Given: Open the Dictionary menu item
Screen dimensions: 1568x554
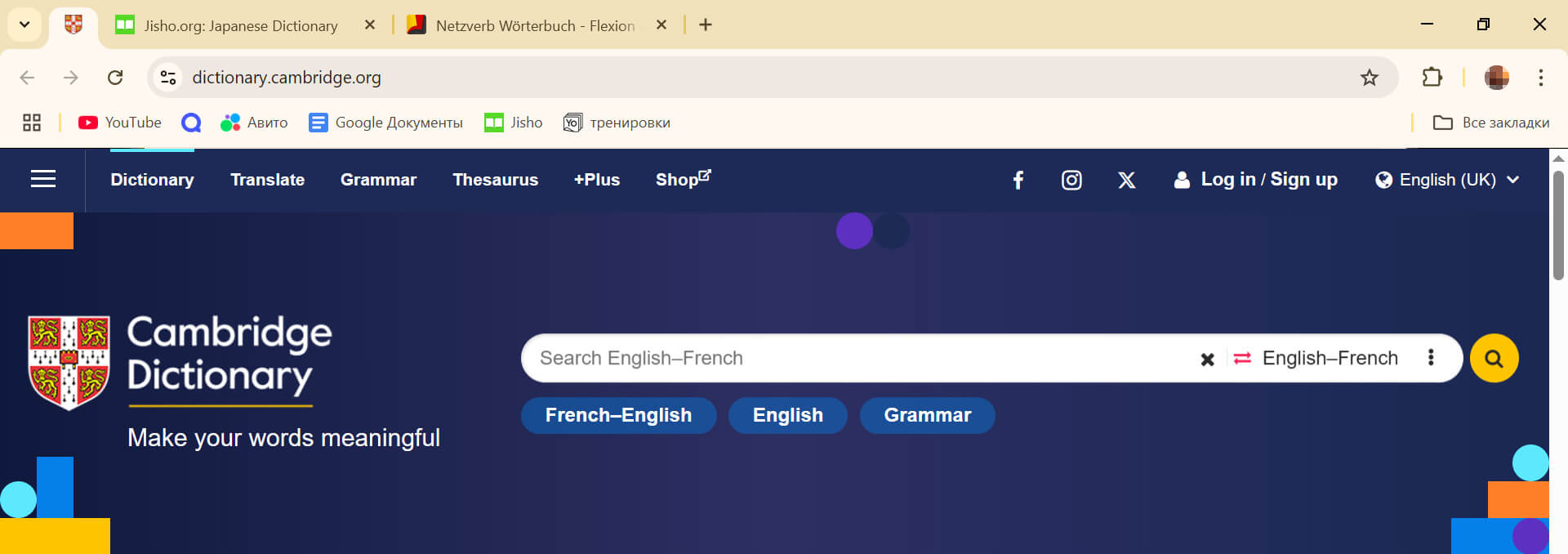Looking at the screenshot, I should (x=153, y=180).
